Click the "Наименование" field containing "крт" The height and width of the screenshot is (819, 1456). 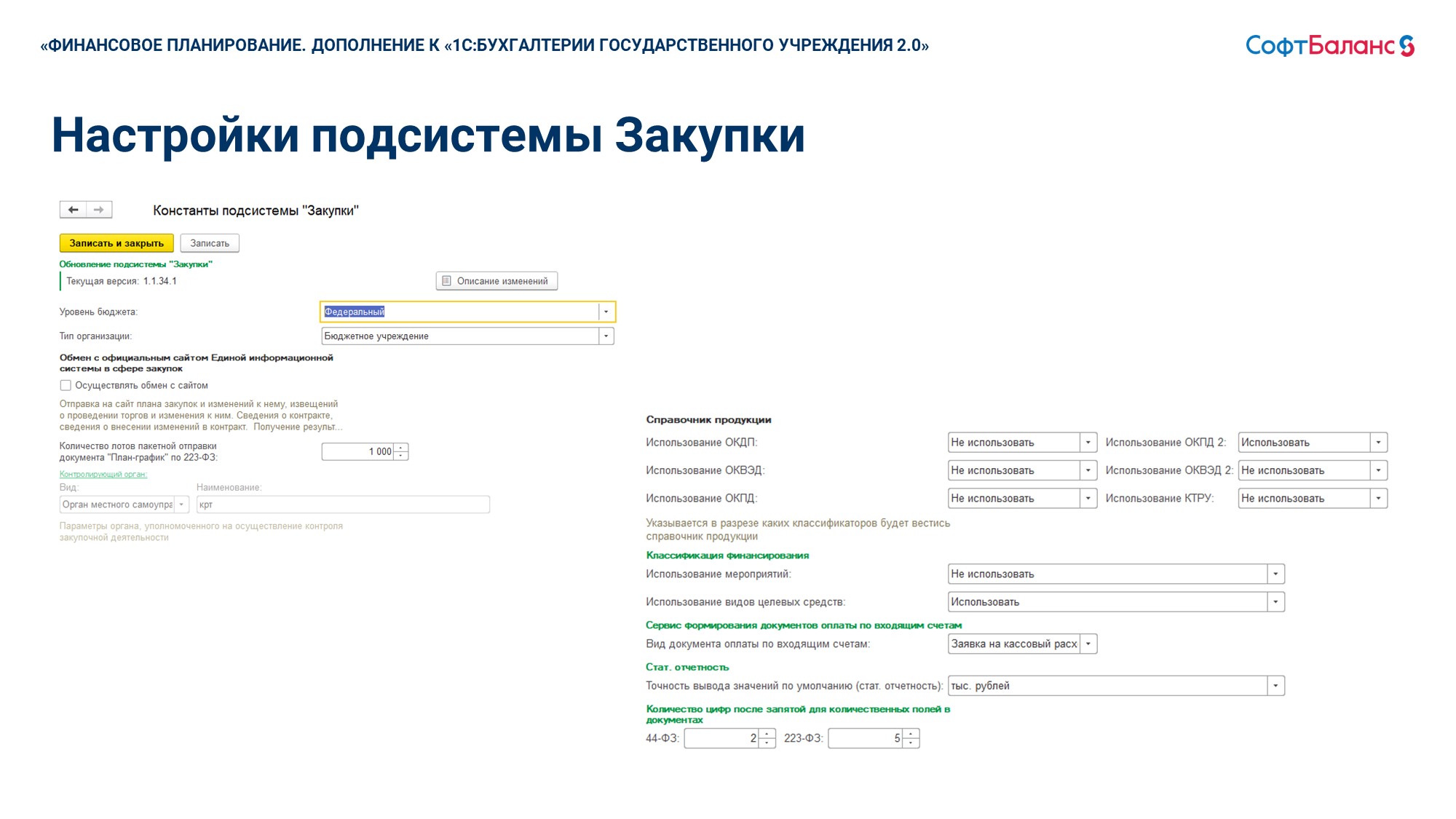(x=343, y=505)
